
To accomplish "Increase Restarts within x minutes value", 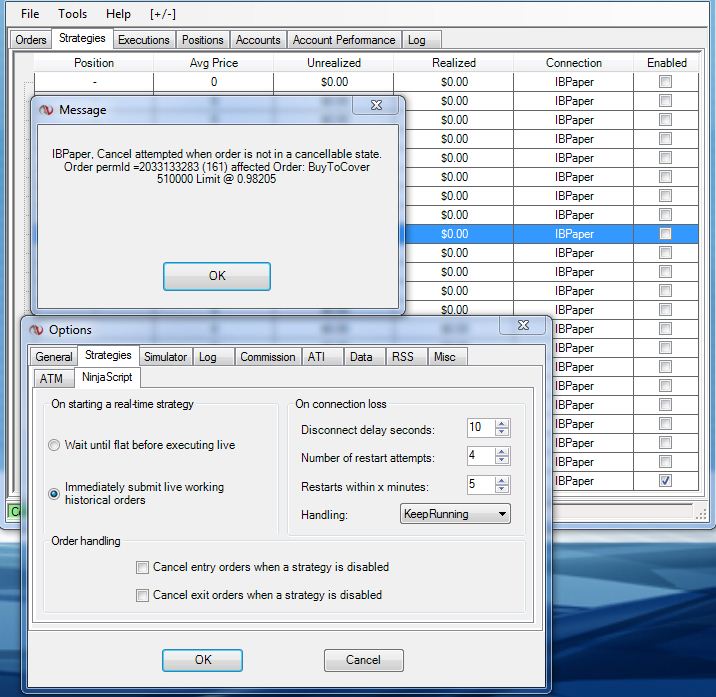I will coord(502,480).
